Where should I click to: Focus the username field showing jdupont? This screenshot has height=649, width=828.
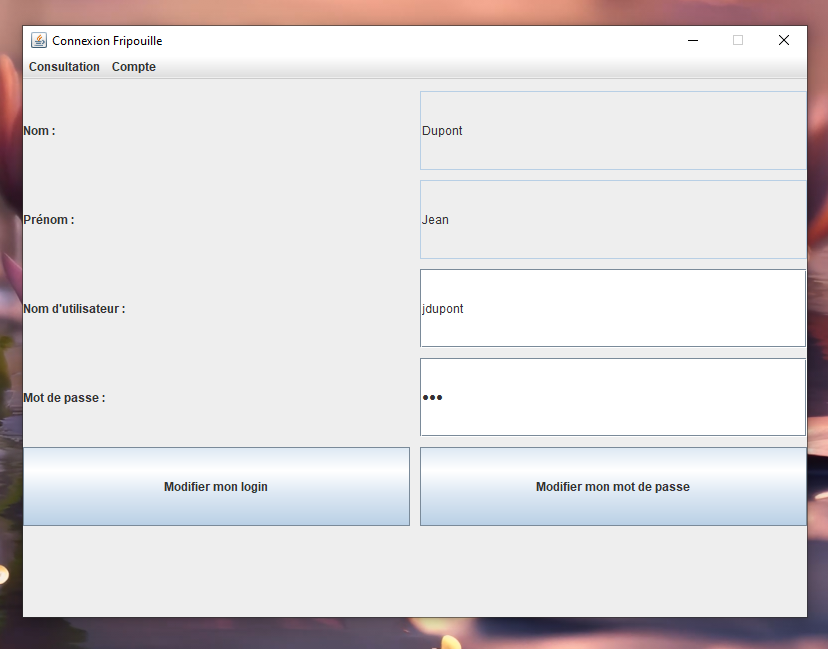[612, 309]
